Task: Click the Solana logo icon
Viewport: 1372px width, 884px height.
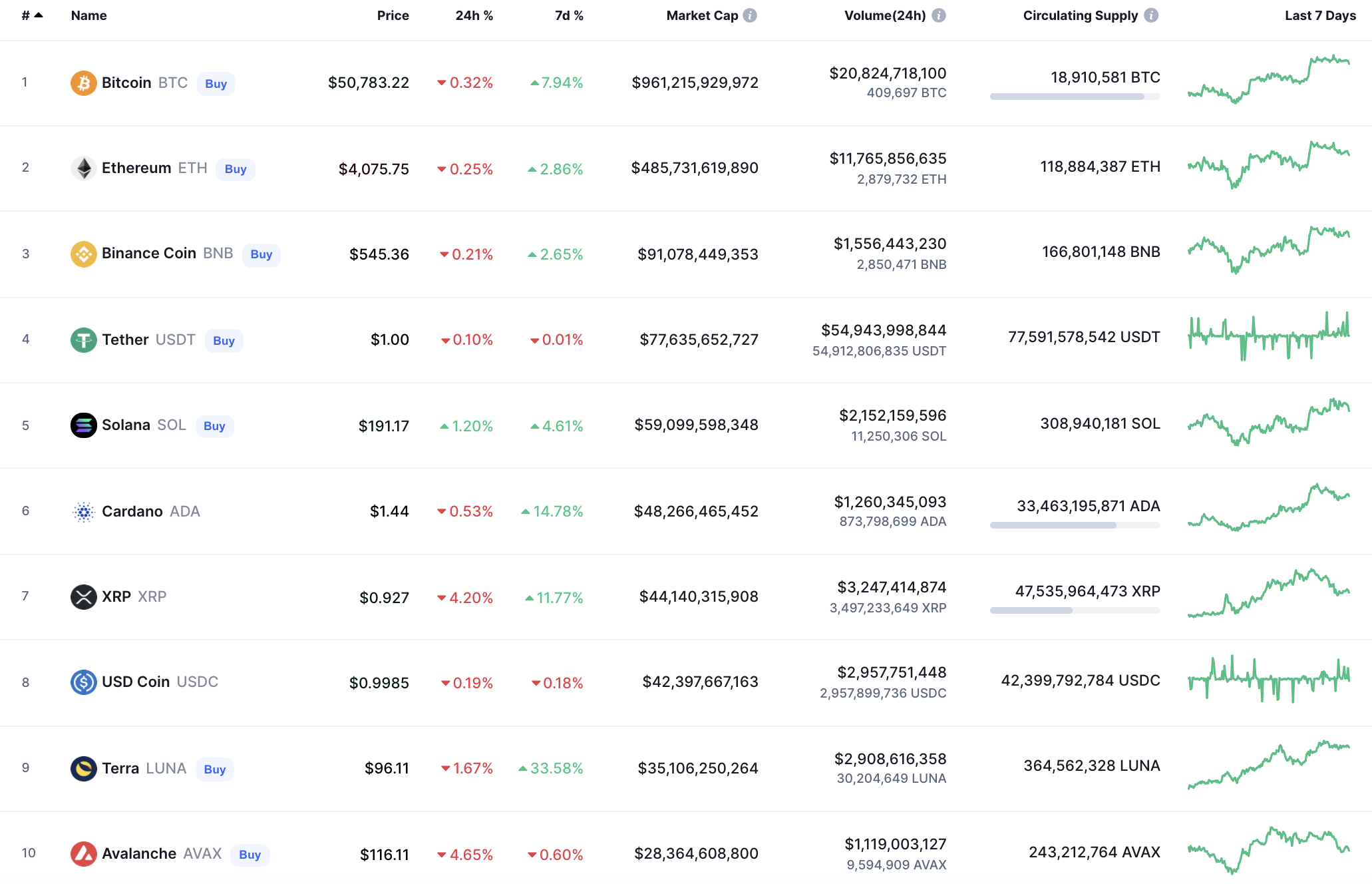Action: tap(83, 425)
